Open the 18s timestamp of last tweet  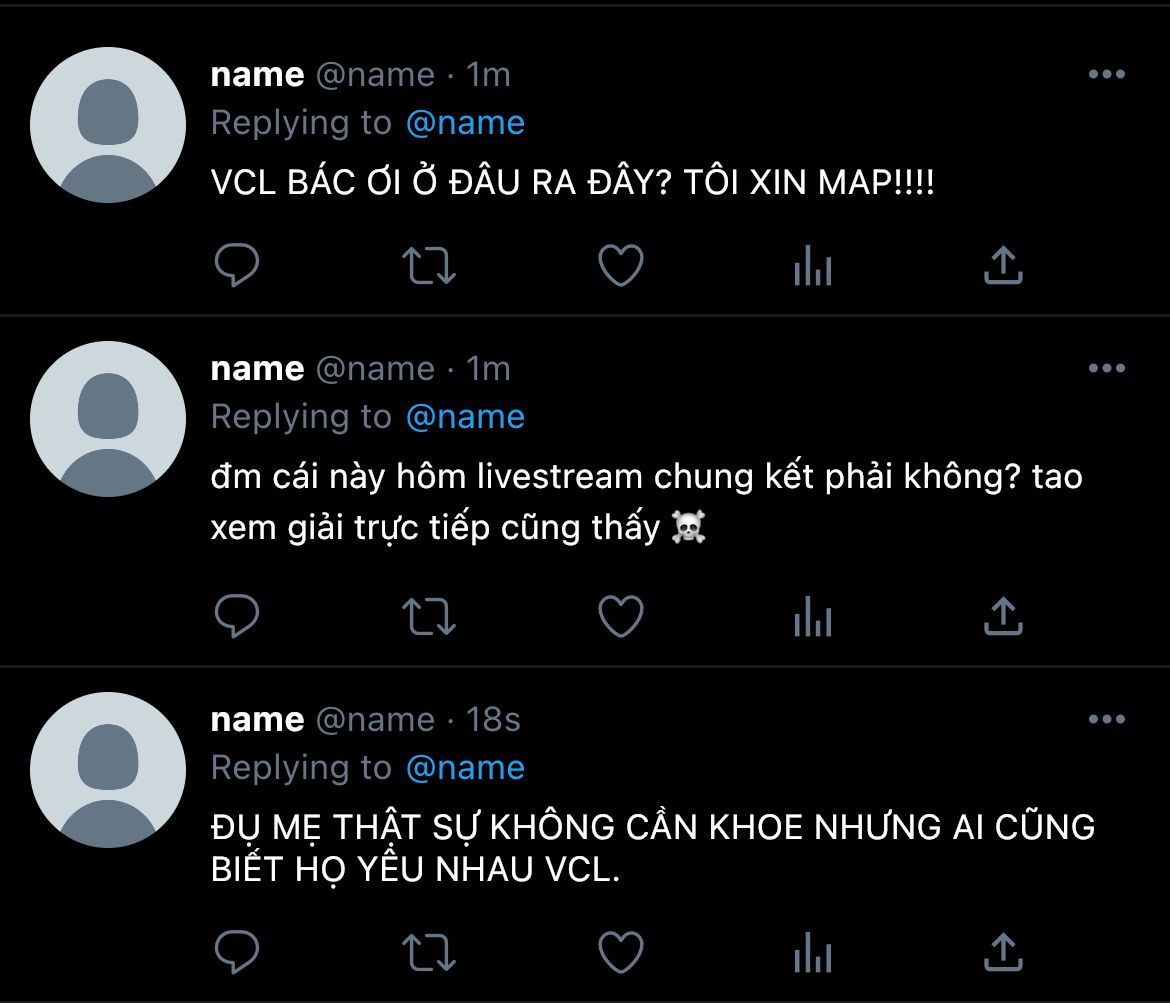point(493,719)
